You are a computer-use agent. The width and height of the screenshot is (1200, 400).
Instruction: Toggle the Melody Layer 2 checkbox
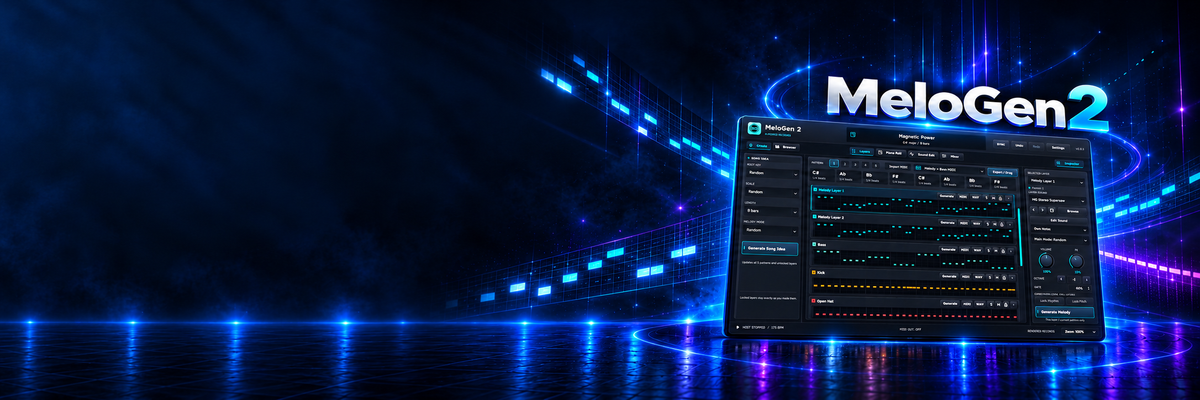815,217
